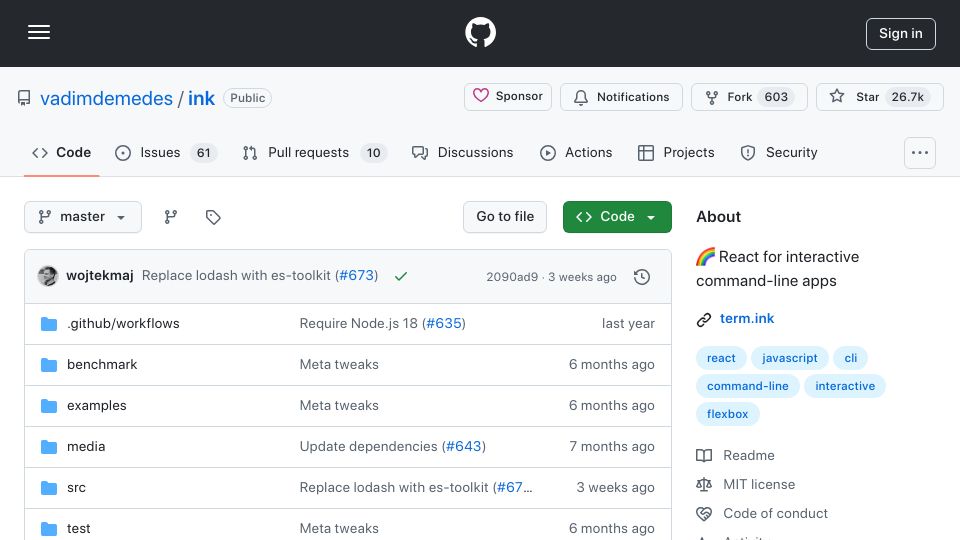960x540 pixels.
Task: Click the 603 fork count badge
Action: coord(776,97)
